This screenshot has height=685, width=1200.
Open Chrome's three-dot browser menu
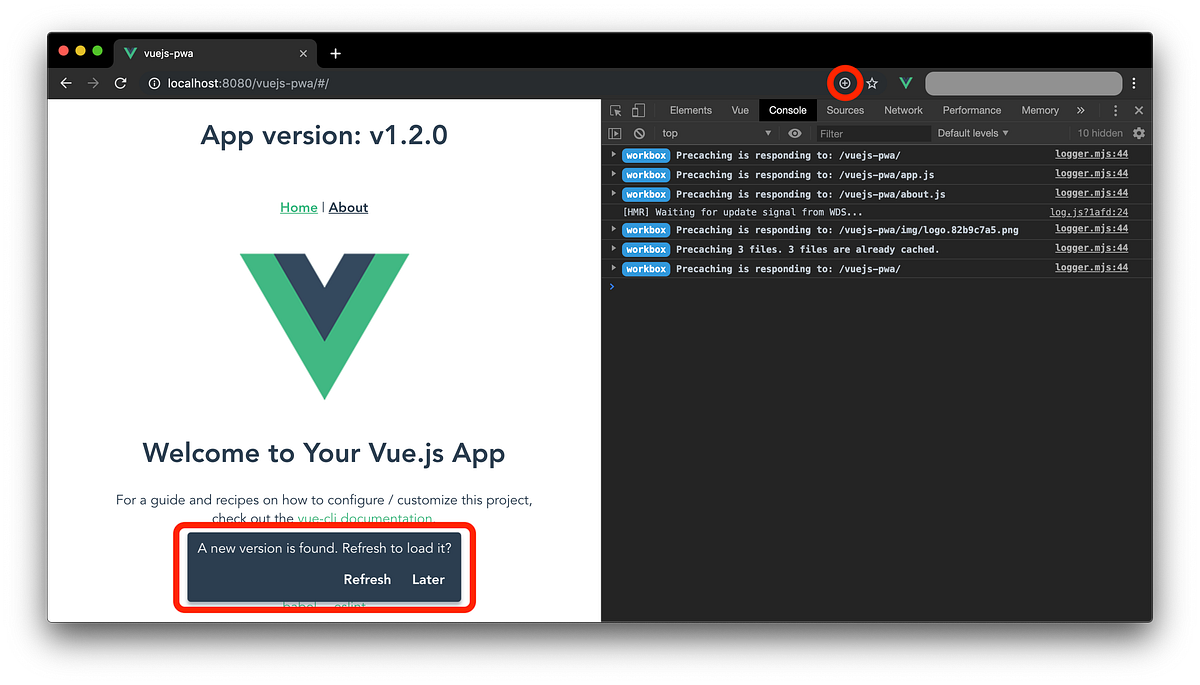1133,83
